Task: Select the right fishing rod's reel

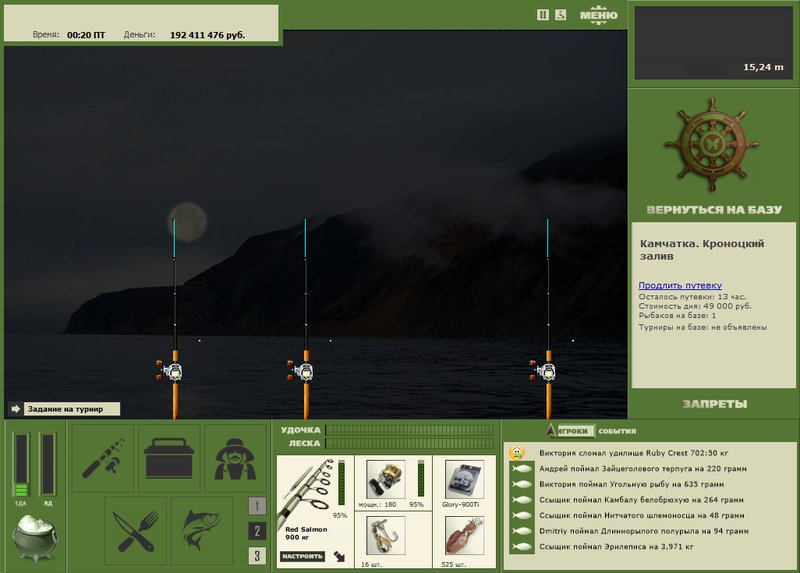Action: point(544,371)
